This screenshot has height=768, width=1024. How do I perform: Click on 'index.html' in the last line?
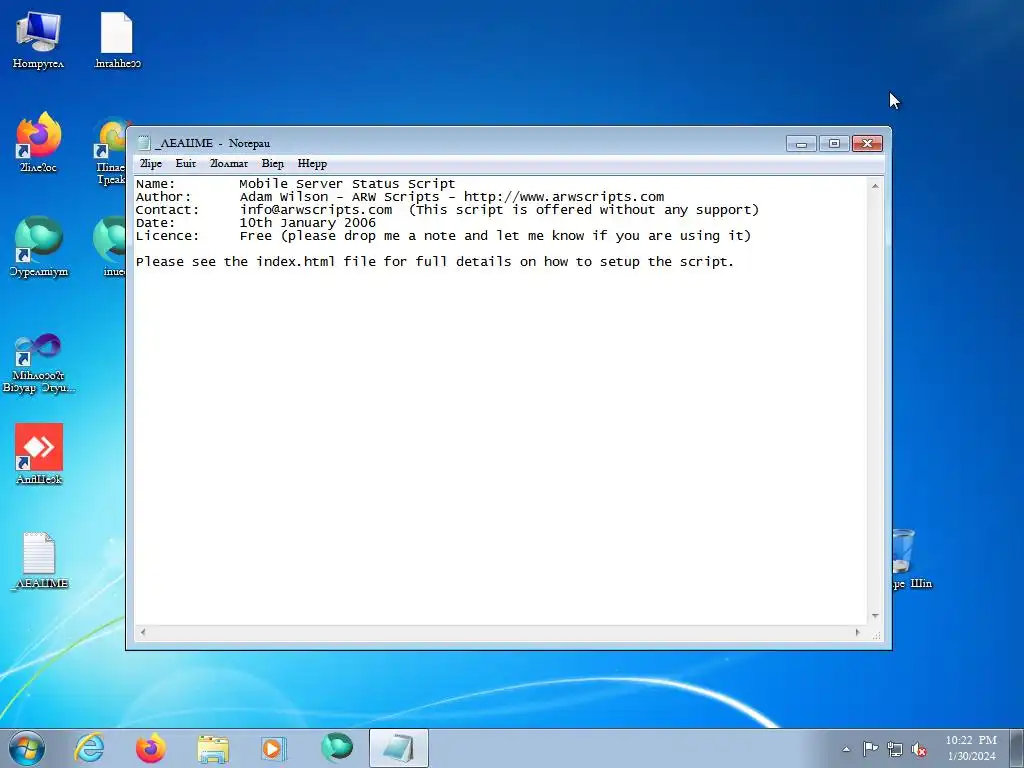coord(295,262)
